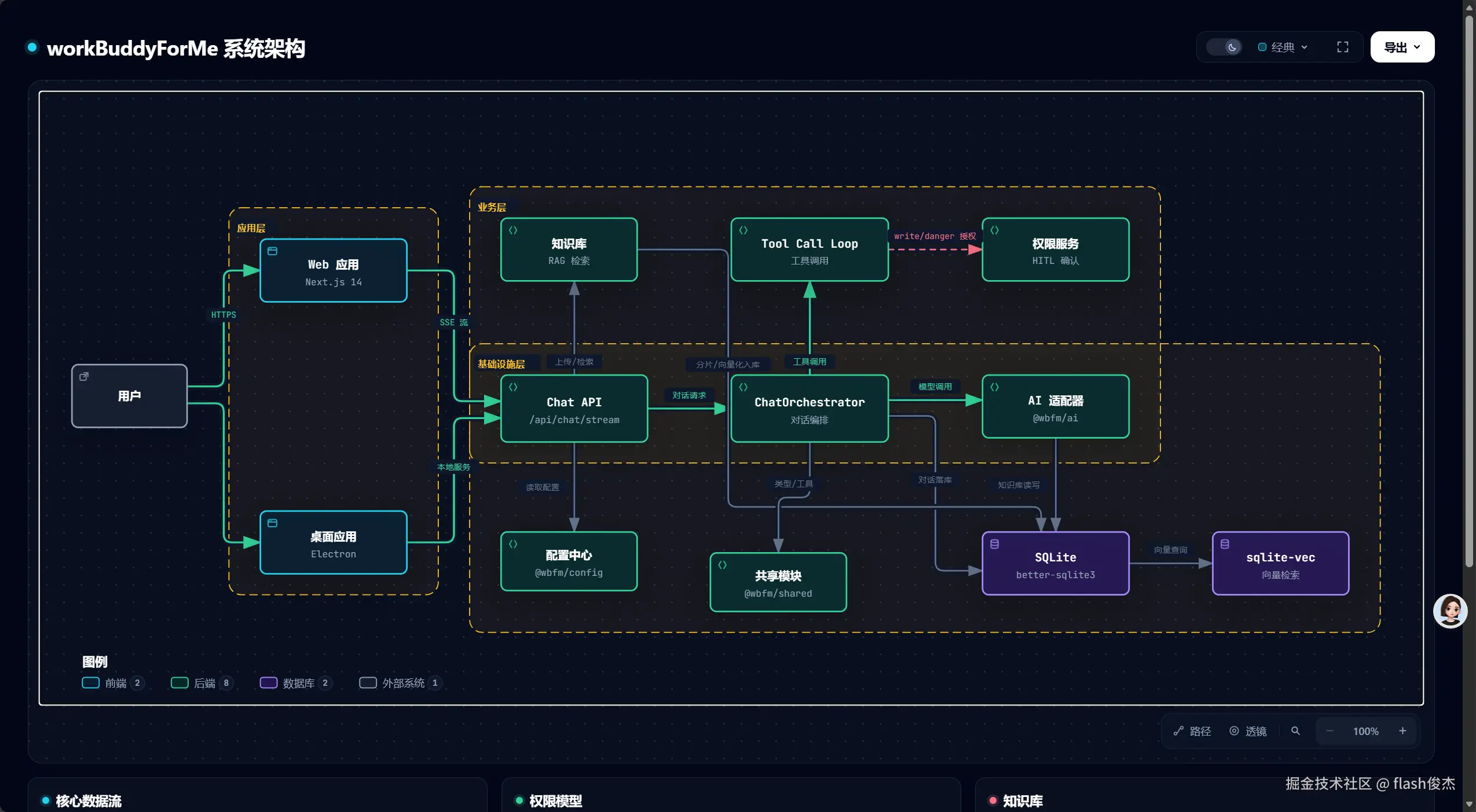1476x812 pixels.
Task: Click the window icon on Web 应用 node
Action: [272, 251]
